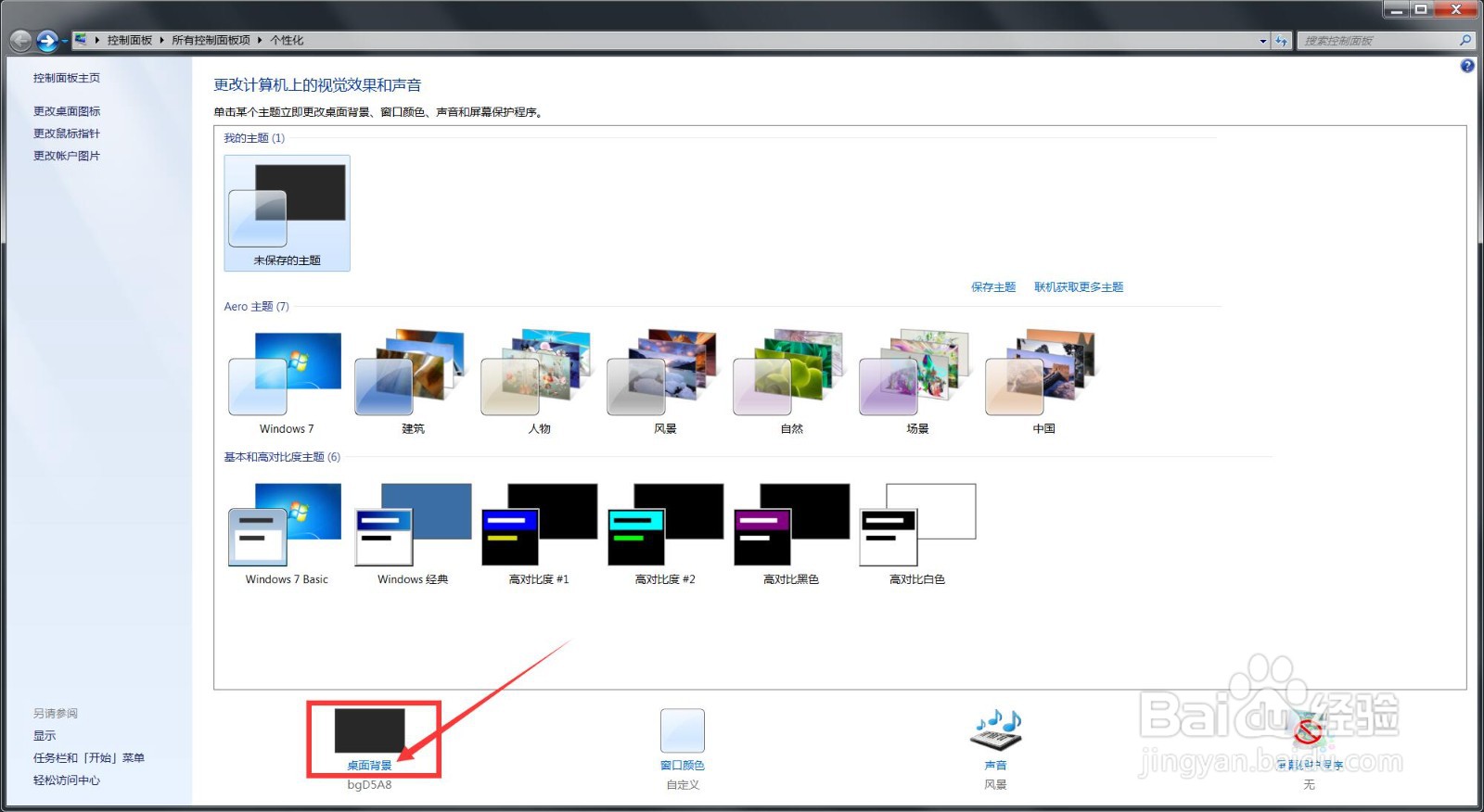Screen dimensions: 1484x812
Task: Go back with the Back arrow button
Action: pos(20,41)
